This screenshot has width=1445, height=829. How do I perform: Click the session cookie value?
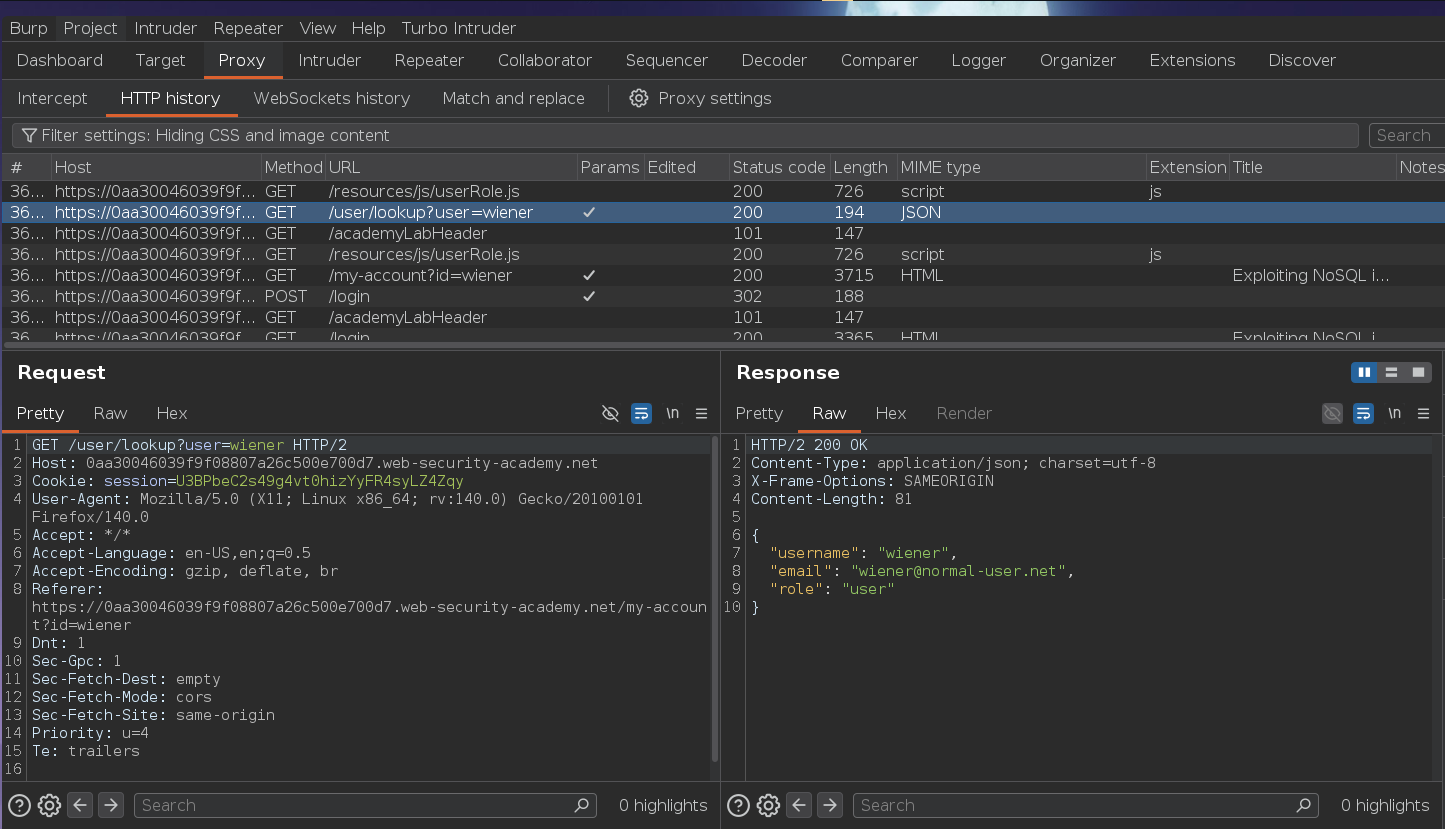[319, 481]
